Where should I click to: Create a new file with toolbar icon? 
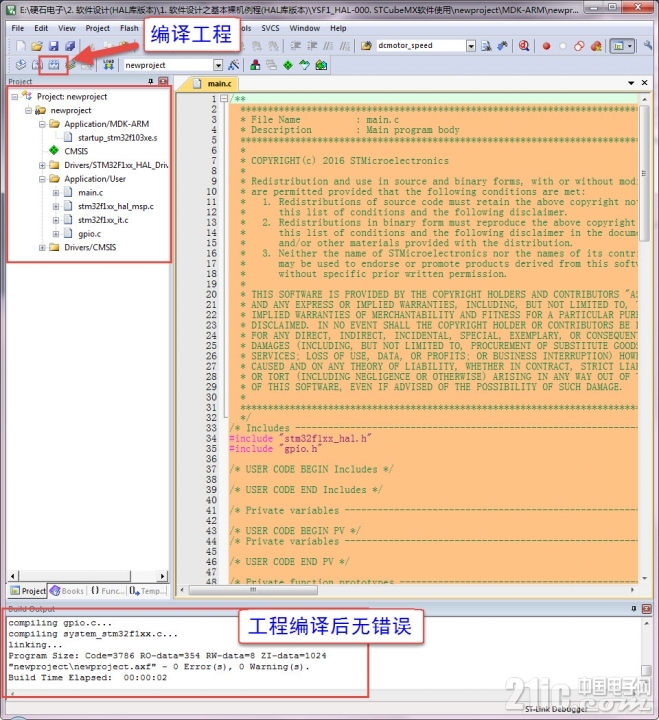point(21,45)
